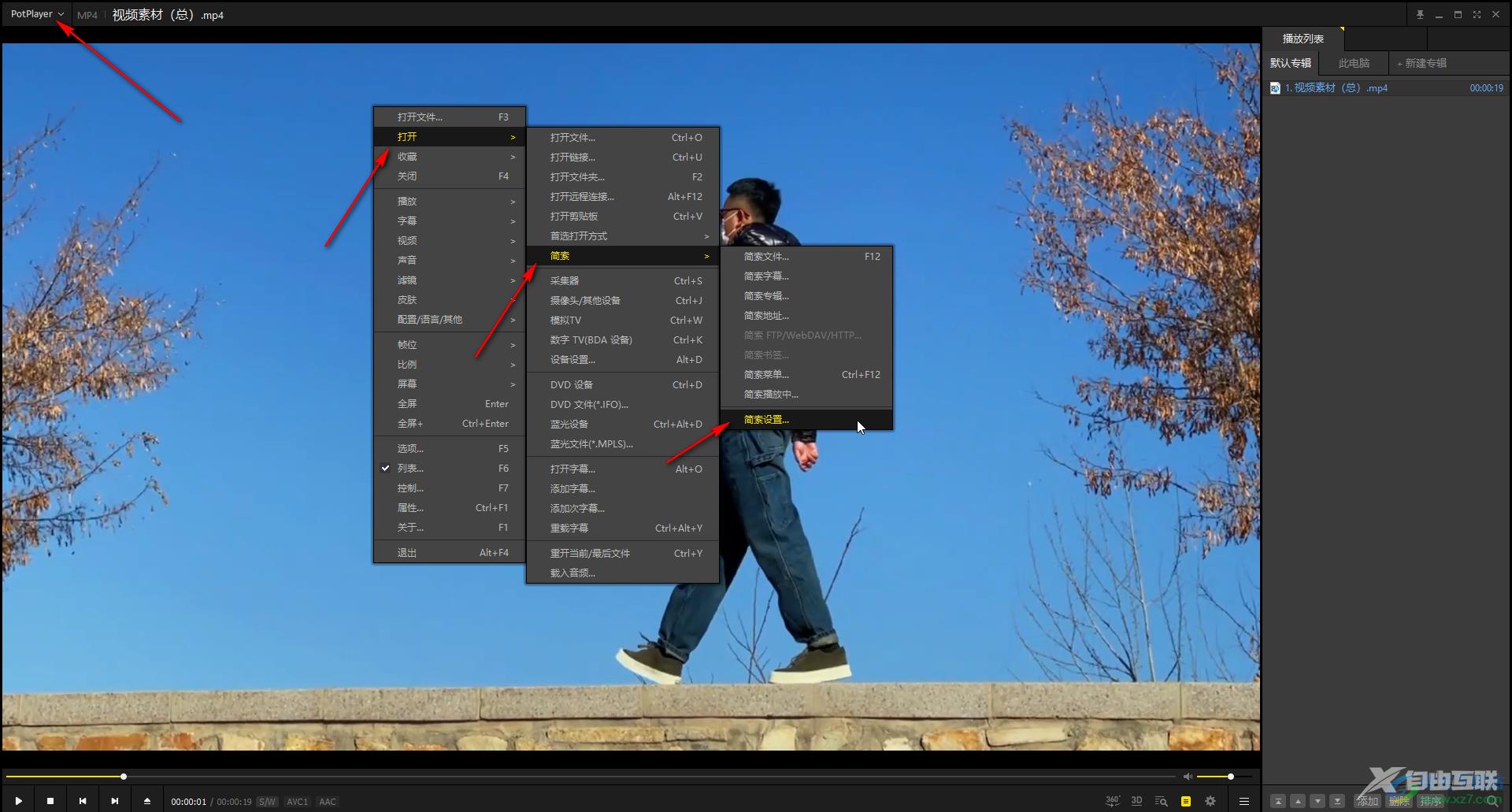Choose 简索文件... F12
The image size is (1512, 812).
click(806, 257)
